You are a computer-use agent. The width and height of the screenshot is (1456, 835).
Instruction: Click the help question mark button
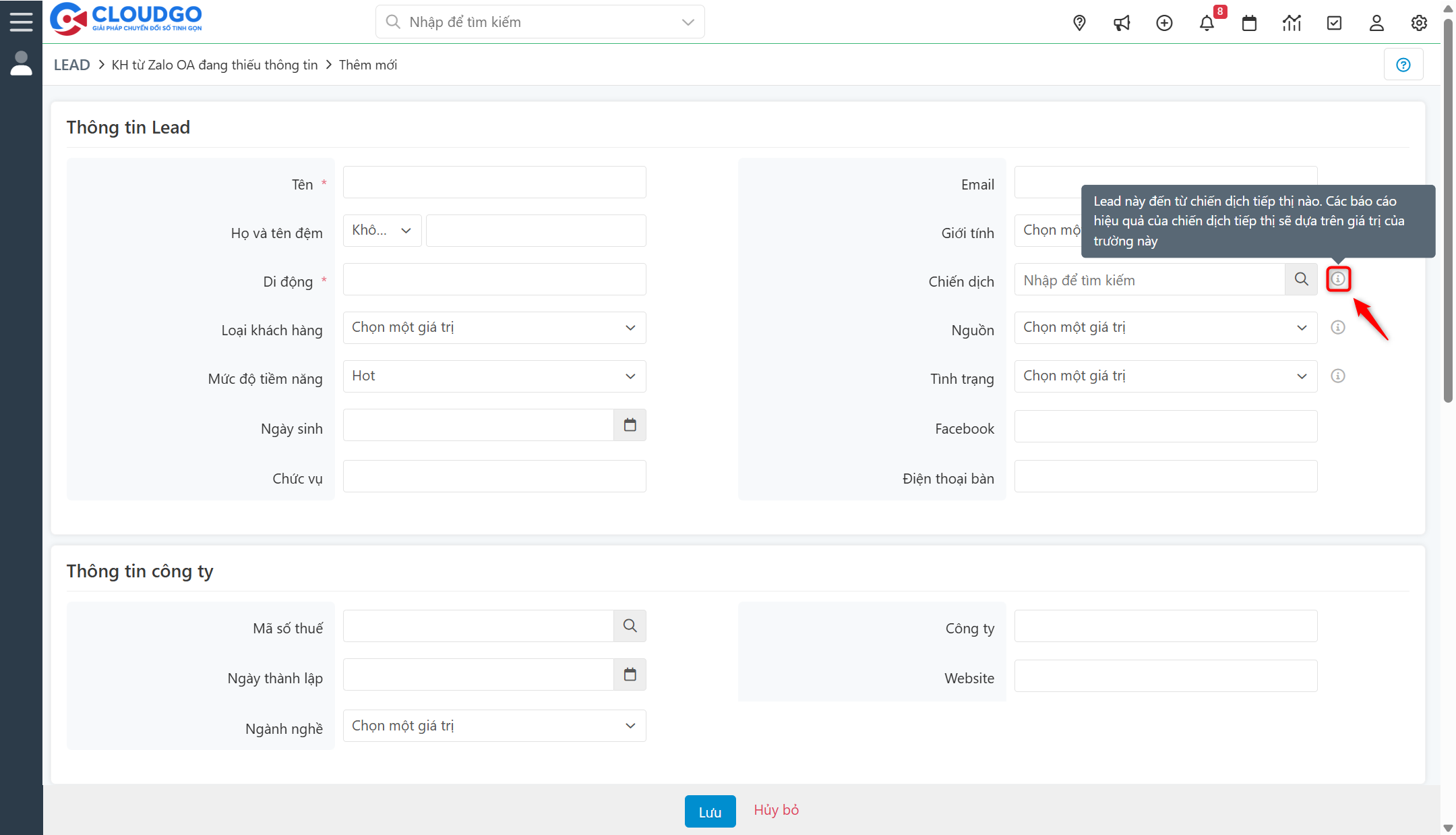click(x=1403, y=65)
